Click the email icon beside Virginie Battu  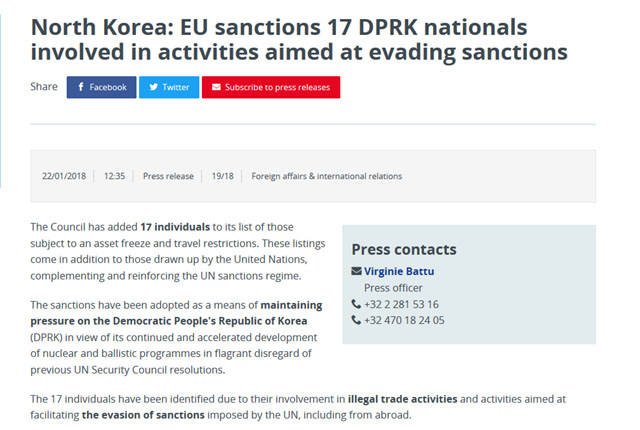coord(357,272)
